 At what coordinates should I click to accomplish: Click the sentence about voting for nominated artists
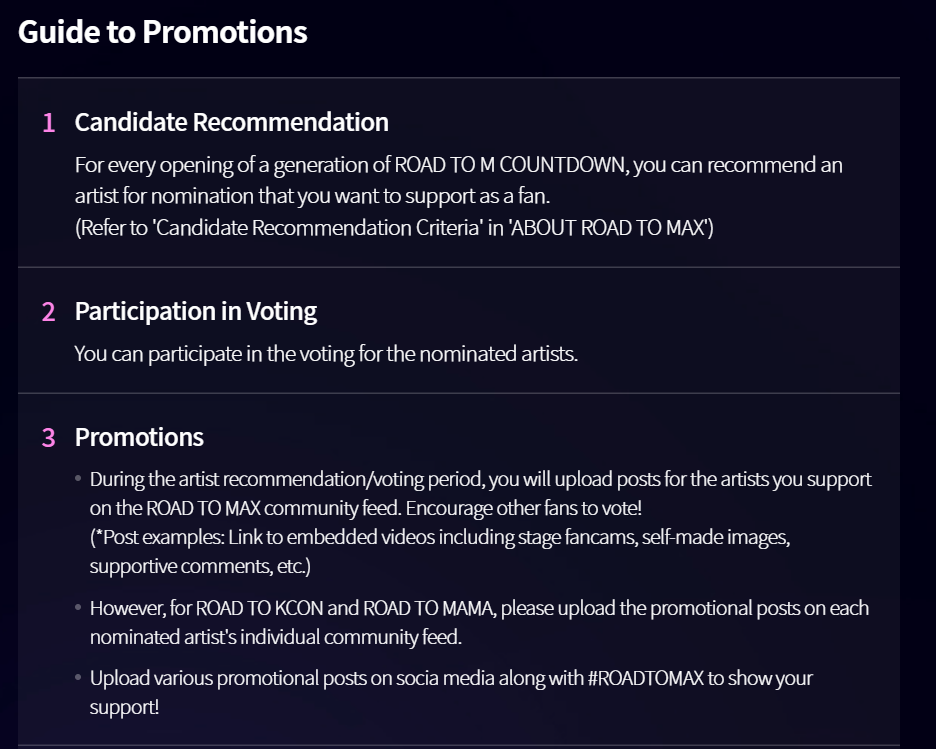326,354
